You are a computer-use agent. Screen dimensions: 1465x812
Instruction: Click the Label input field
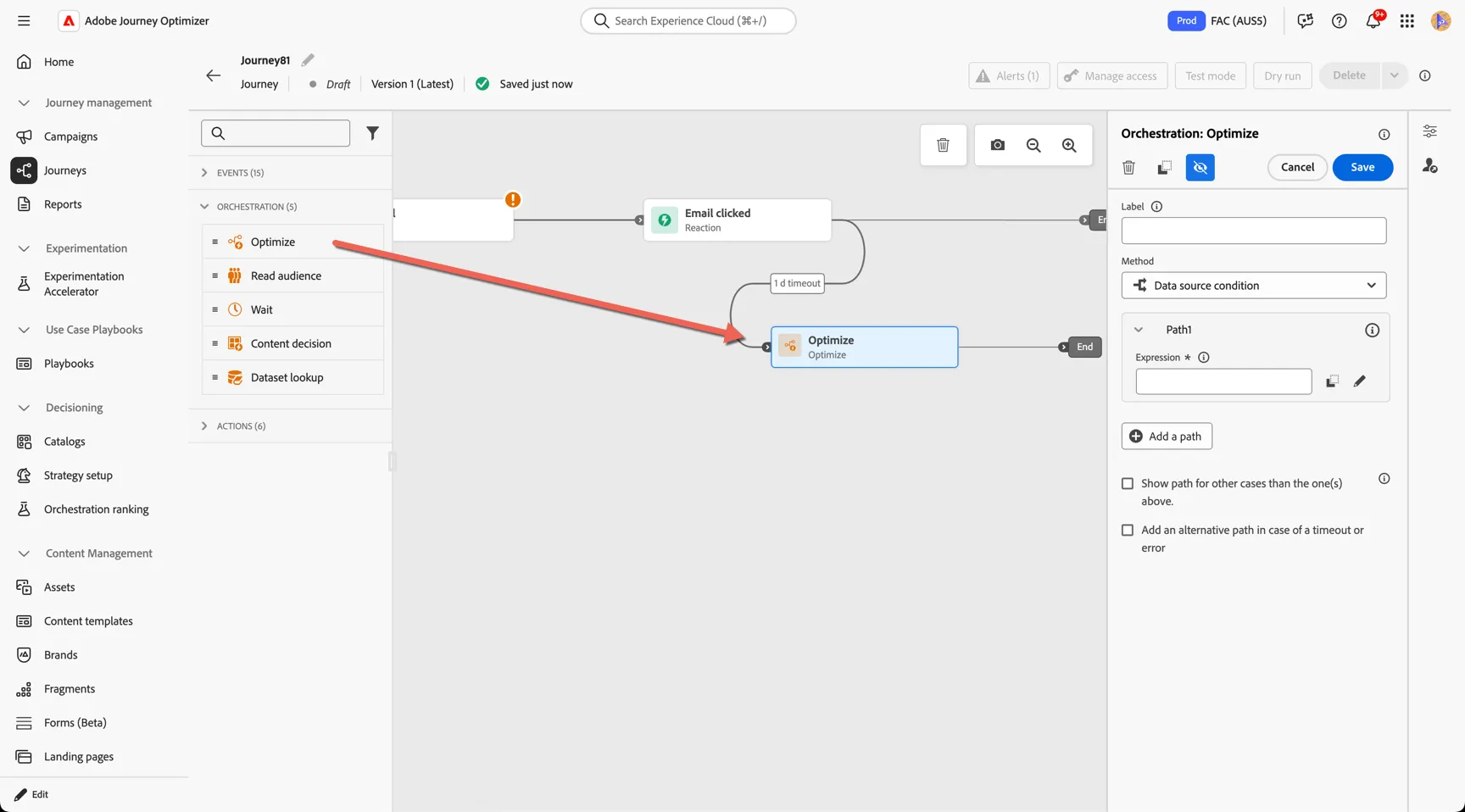click(1253, 231)
